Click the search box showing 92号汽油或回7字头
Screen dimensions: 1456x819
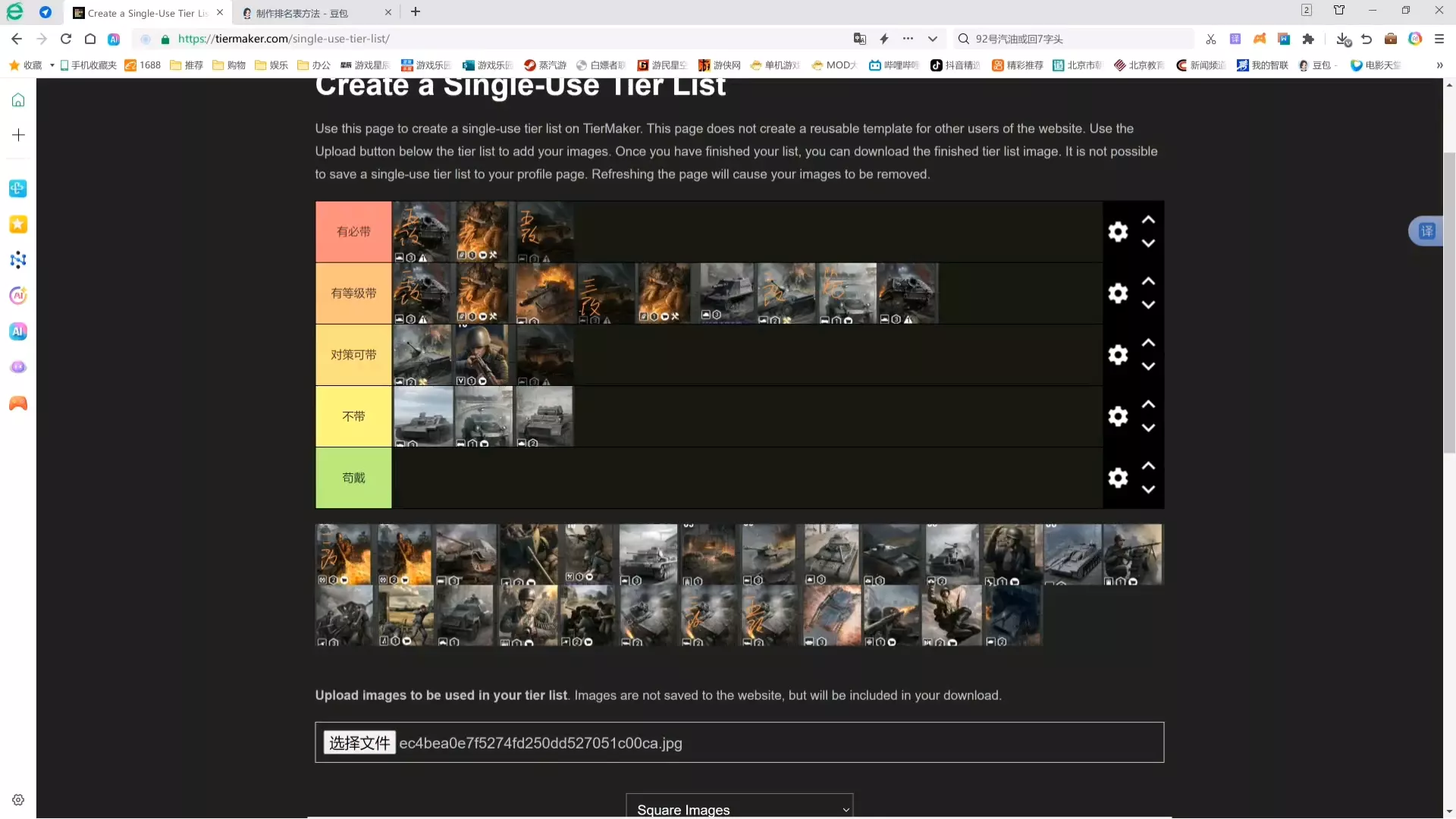[x=1073, y=39]
